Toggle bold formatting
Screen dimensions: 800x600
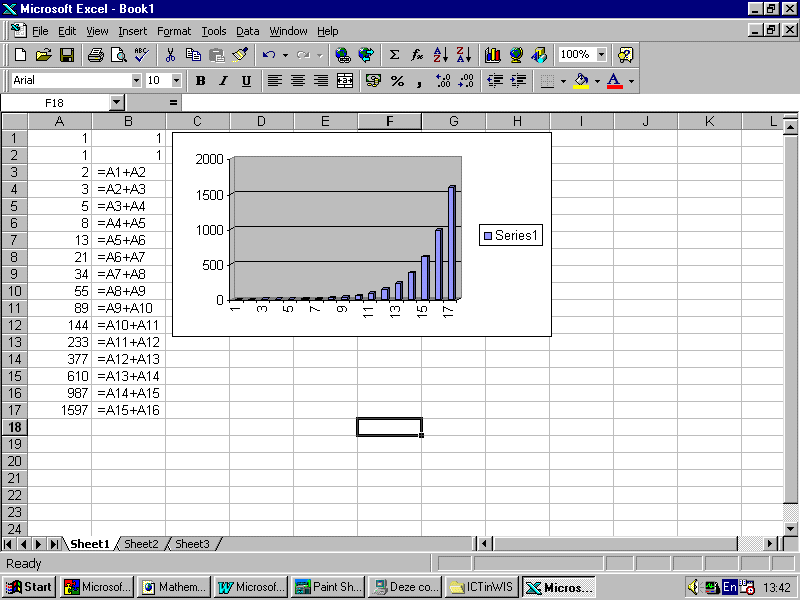[201, 81]
